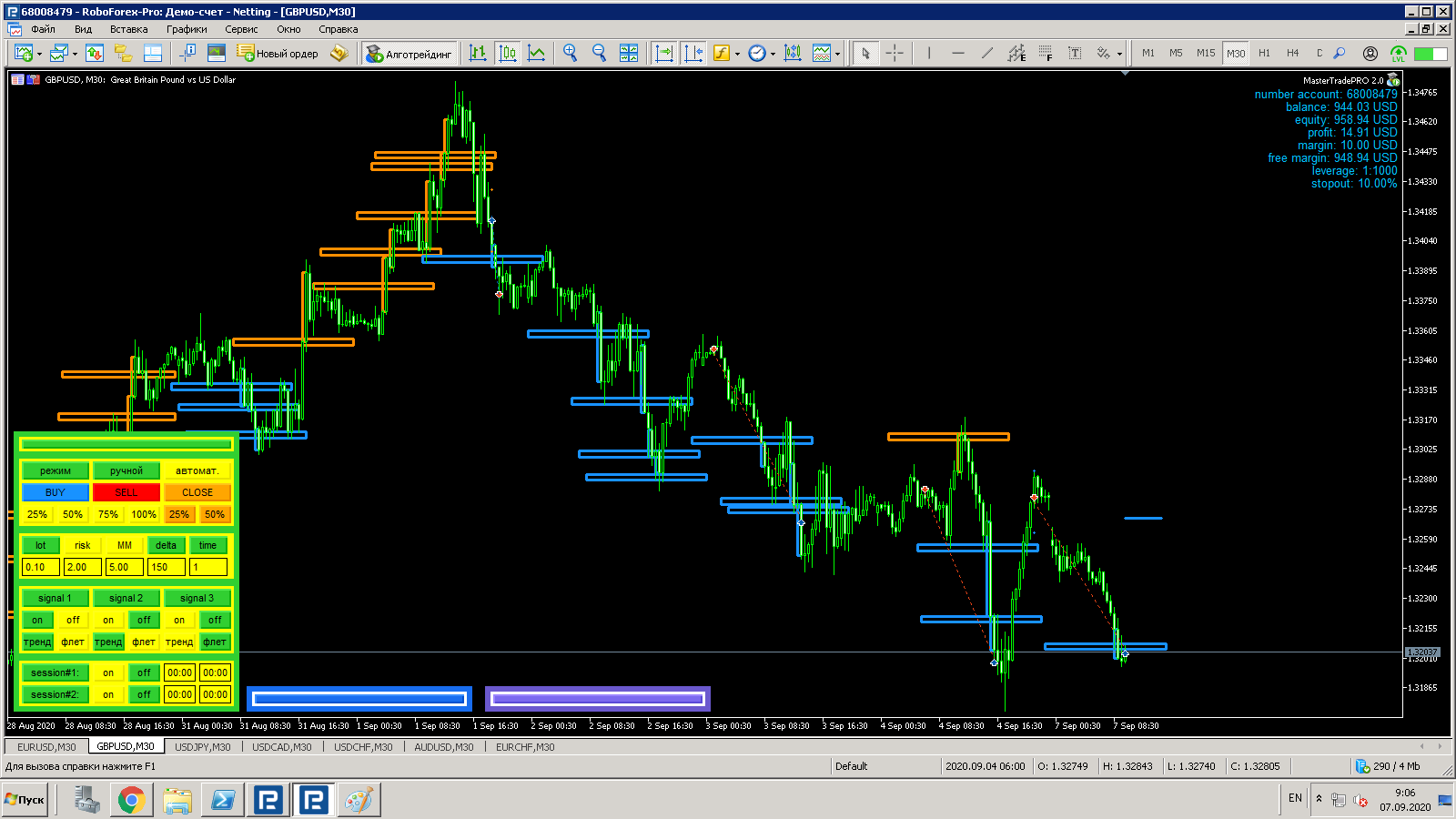Open the MQL5 market gold tag icon
This screenshot has width=1456, height=819.
[339, 54]
